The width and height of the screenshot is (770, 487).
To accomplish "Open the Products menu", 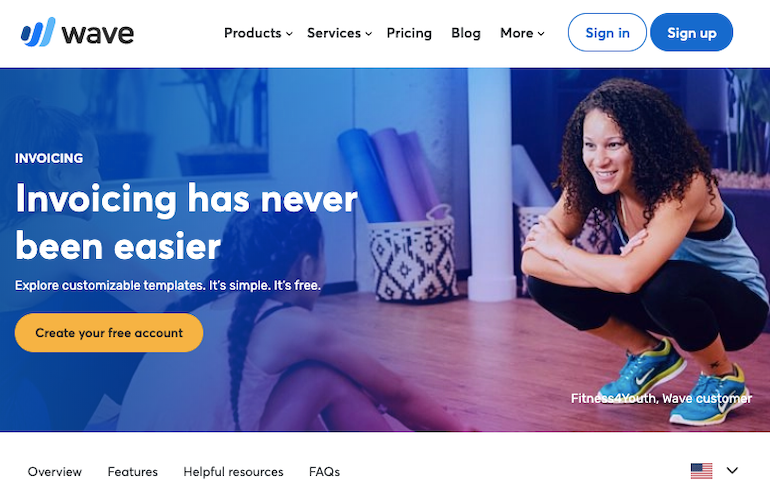I will (252, 33).
